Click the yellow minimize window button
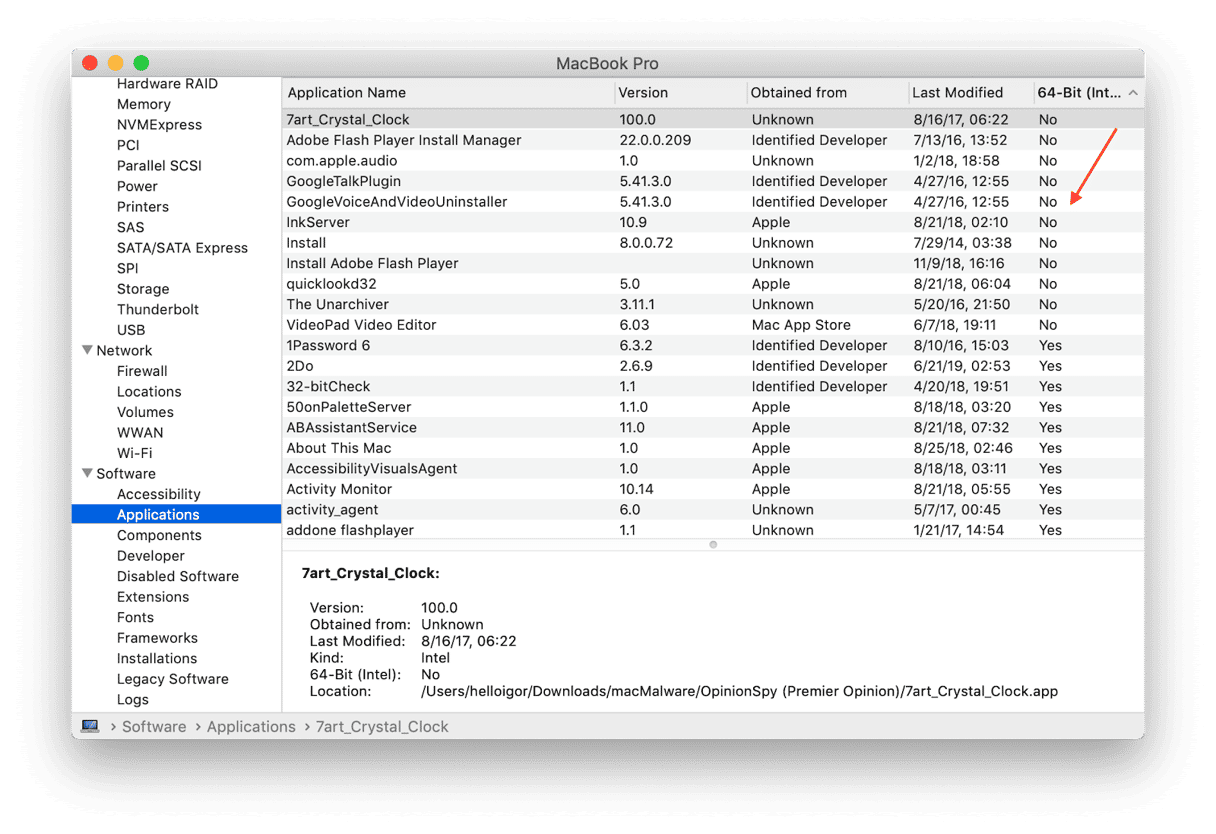 point(115,63)
